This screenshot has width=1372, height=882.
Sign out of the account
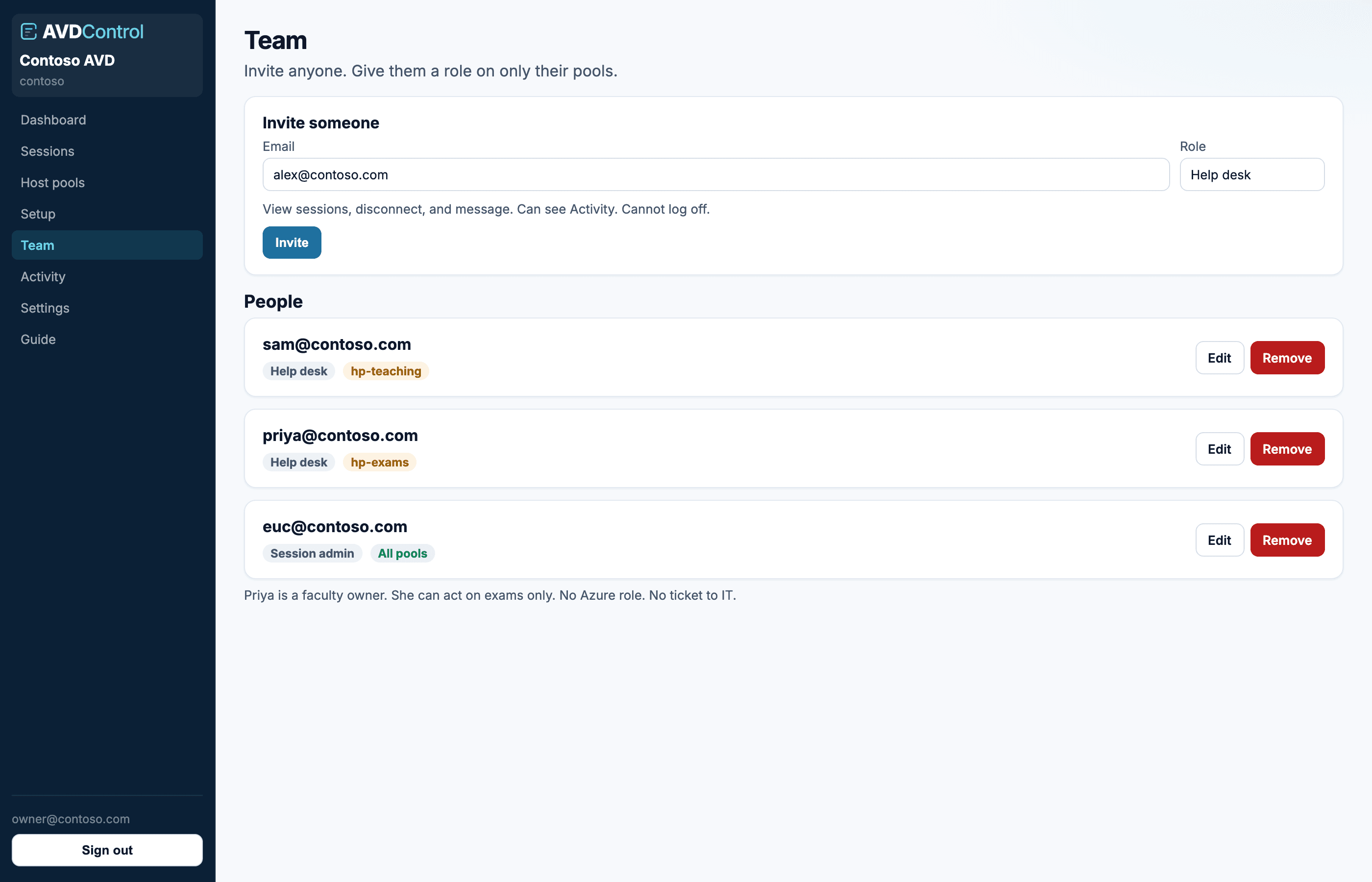point(107,850)
